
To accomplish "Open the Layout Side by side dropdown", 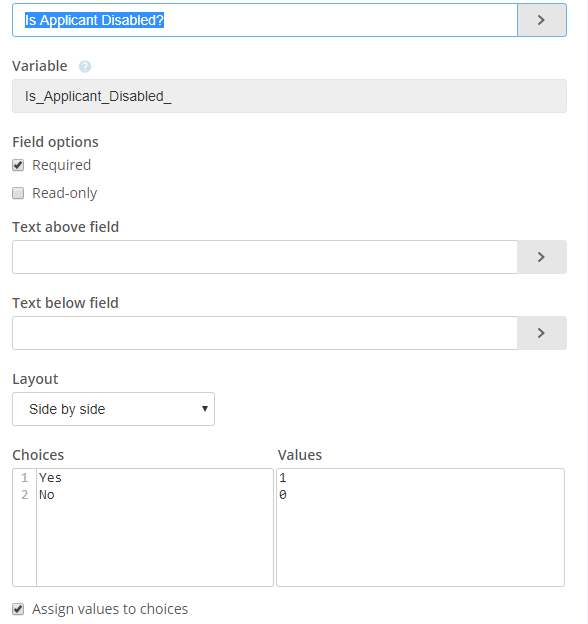I will 113,409.
